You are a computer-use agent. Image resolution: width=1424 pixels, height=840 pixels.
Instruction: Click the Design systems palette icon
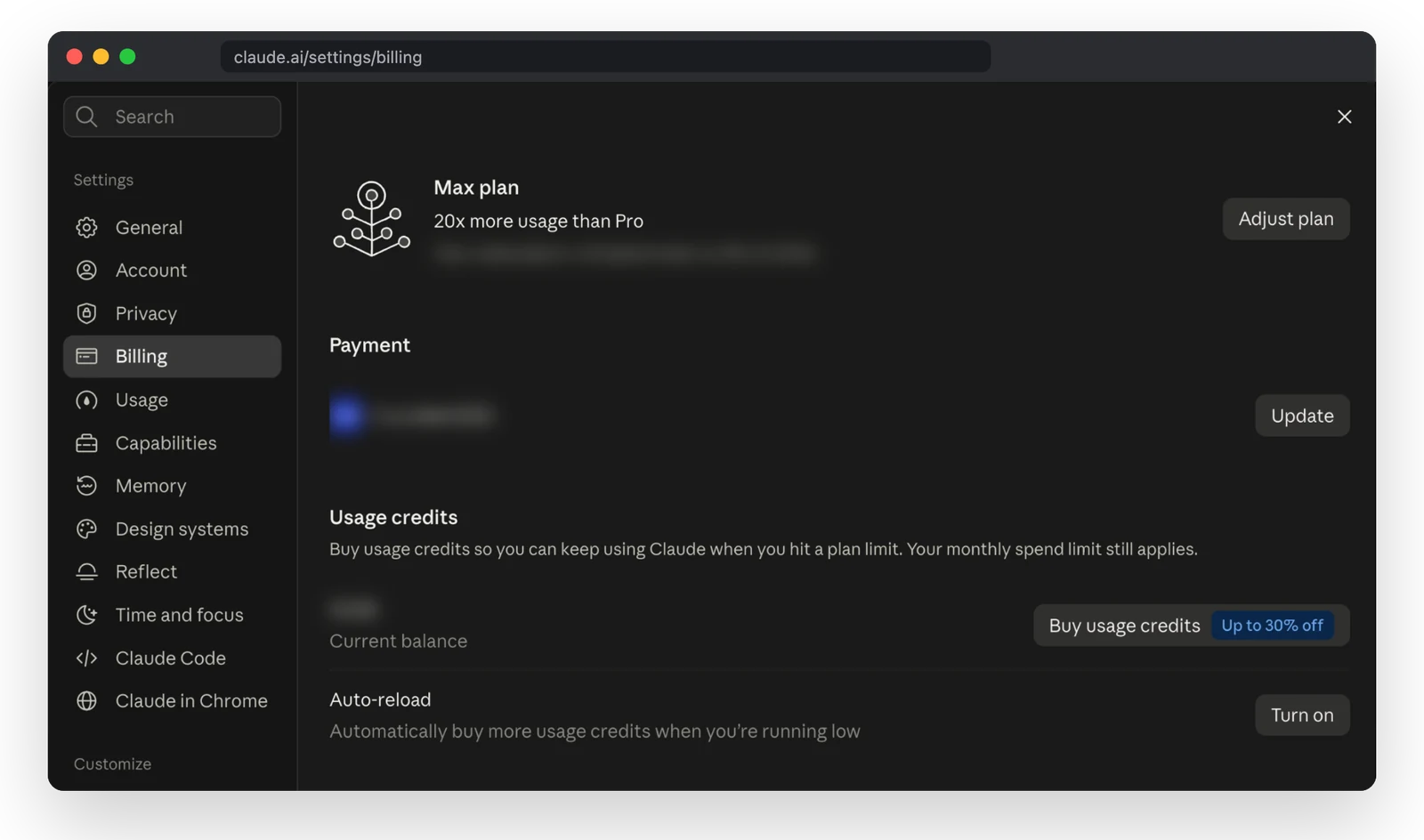click(x=86, y=529)
